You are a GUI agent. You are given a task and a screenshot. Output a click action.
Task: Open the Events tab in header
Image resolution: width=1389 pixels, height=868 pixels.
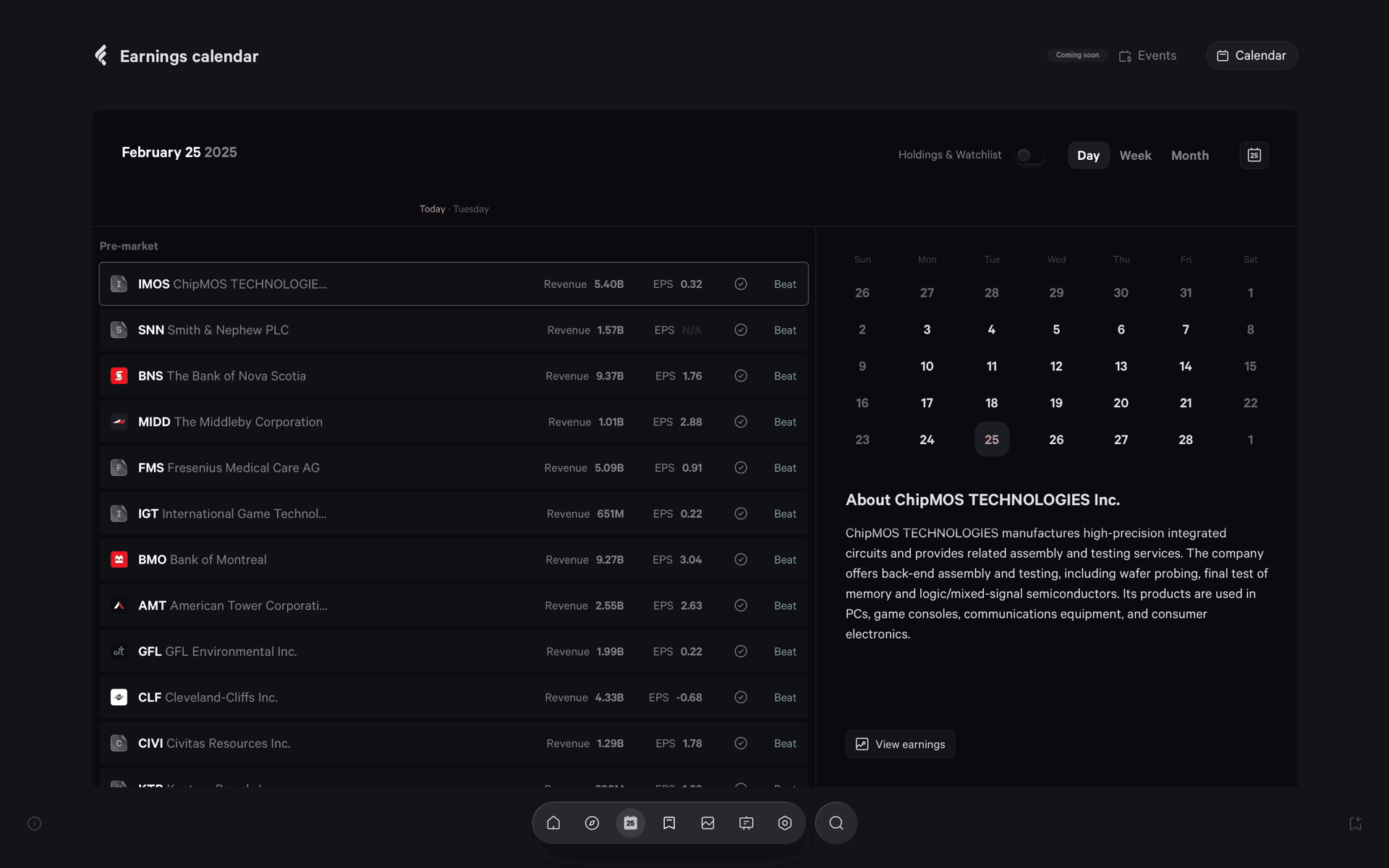pyautogui.click(x=1147, y=56)
